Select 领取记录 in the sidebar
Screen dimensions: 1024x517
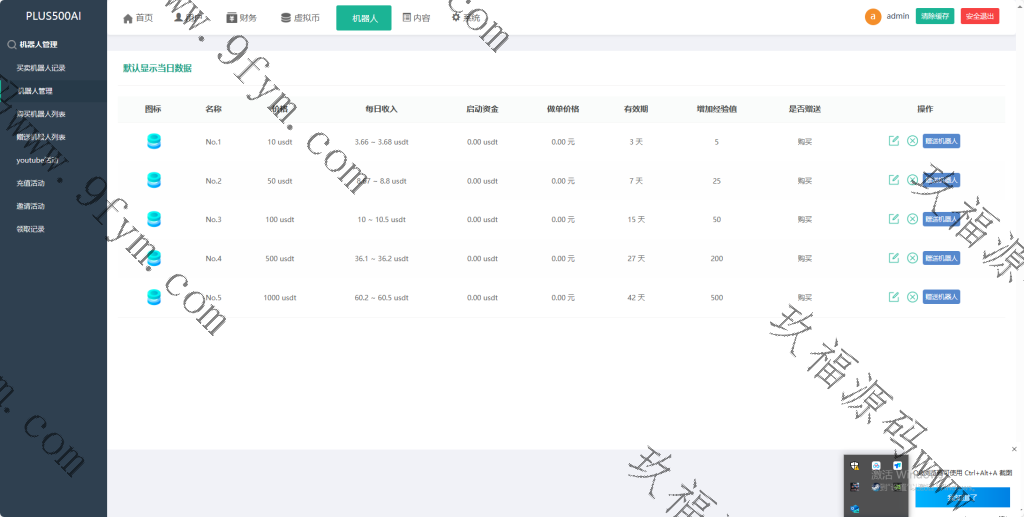point(30,229)
